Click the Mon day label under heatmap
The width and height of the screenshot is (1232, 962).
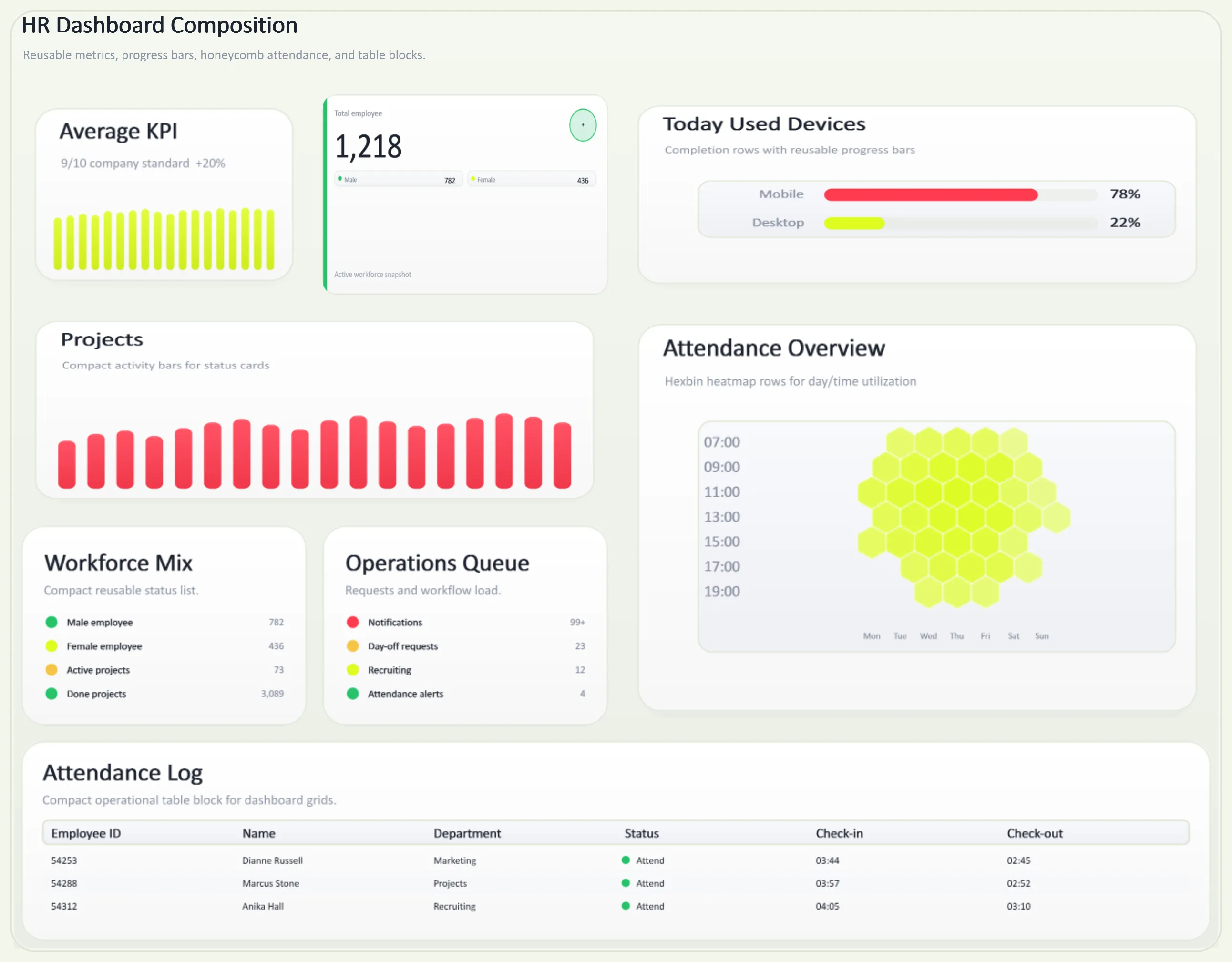[872, 636]
